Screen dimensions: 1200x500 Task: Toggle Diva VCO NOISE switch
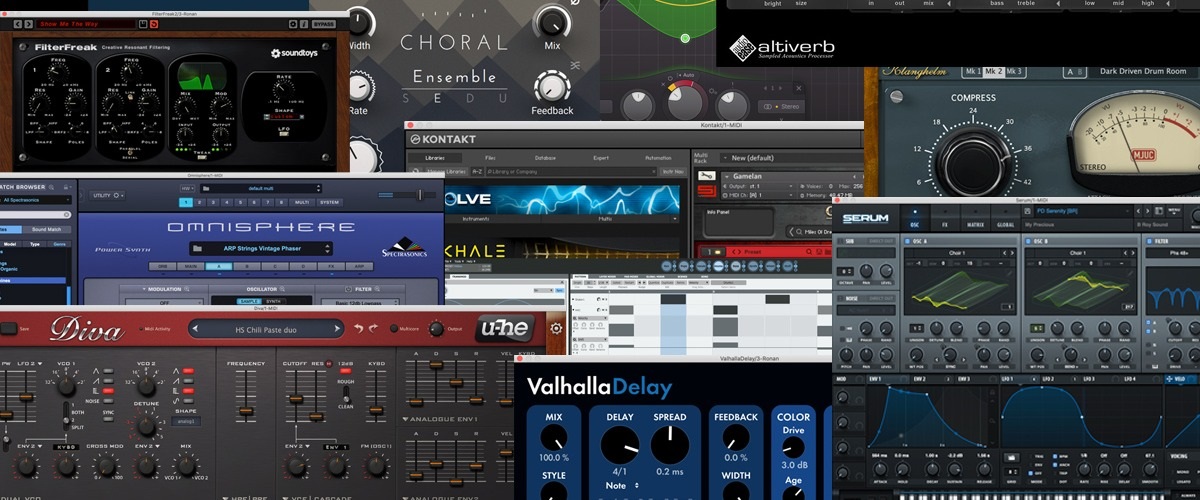click(108, 401)
